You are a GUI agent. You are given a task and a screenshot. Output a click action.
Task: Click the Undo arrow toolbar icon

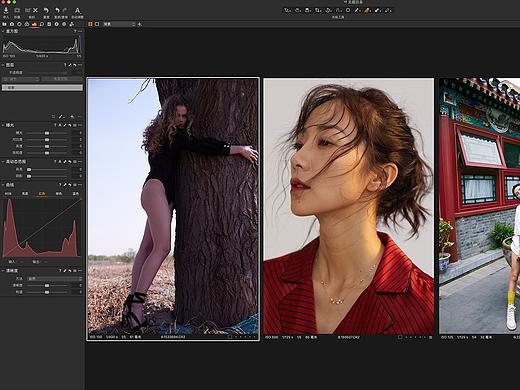(x=57, y=11)
